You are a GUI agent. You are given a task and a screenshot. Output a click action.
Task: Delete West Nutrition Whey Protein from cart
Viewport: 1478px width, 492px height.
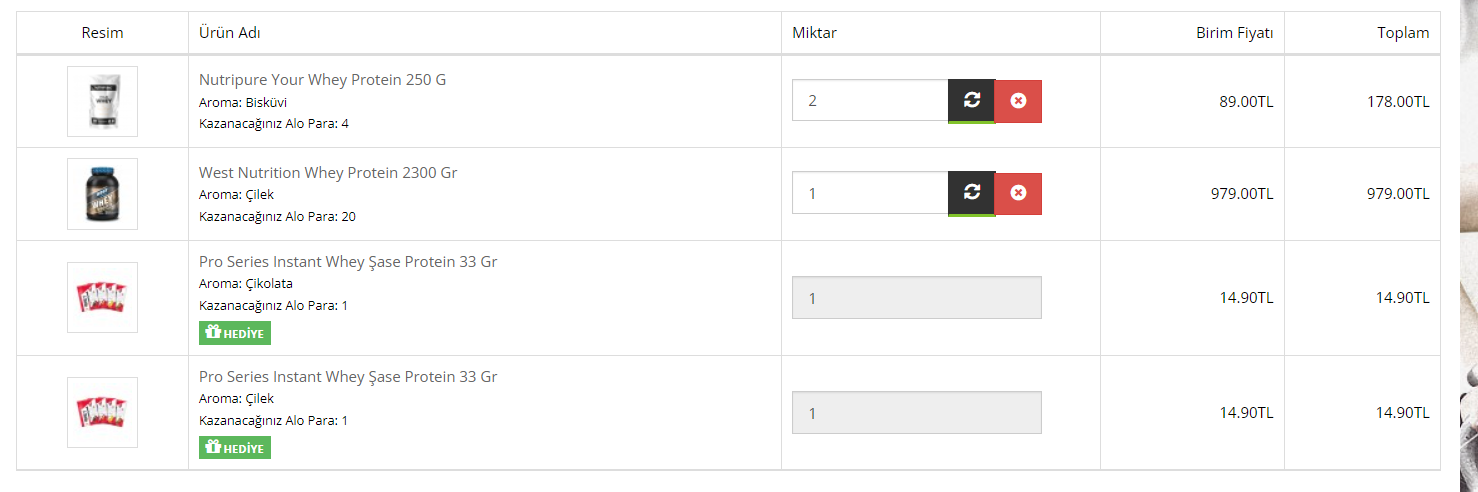[1018, 193]
